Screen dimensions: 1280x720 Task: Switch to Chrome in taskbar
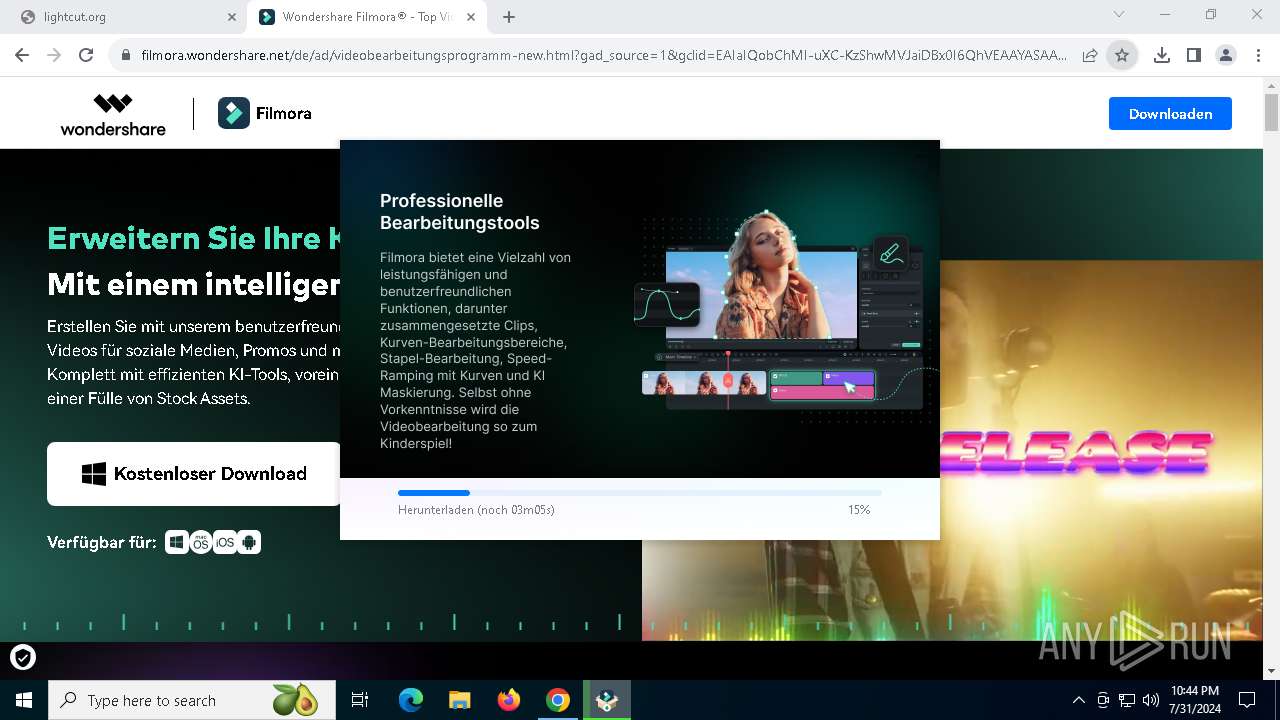point(558,700)
